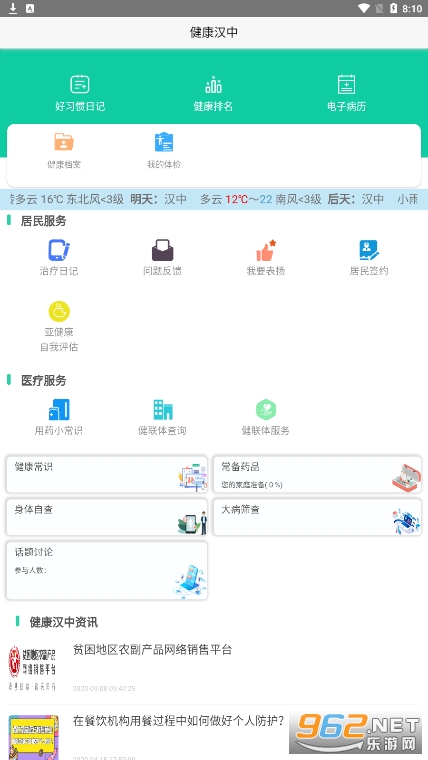Screen dimensions: 428x760
Task: Open the 大病筛查 card
Action: point(317,517)
